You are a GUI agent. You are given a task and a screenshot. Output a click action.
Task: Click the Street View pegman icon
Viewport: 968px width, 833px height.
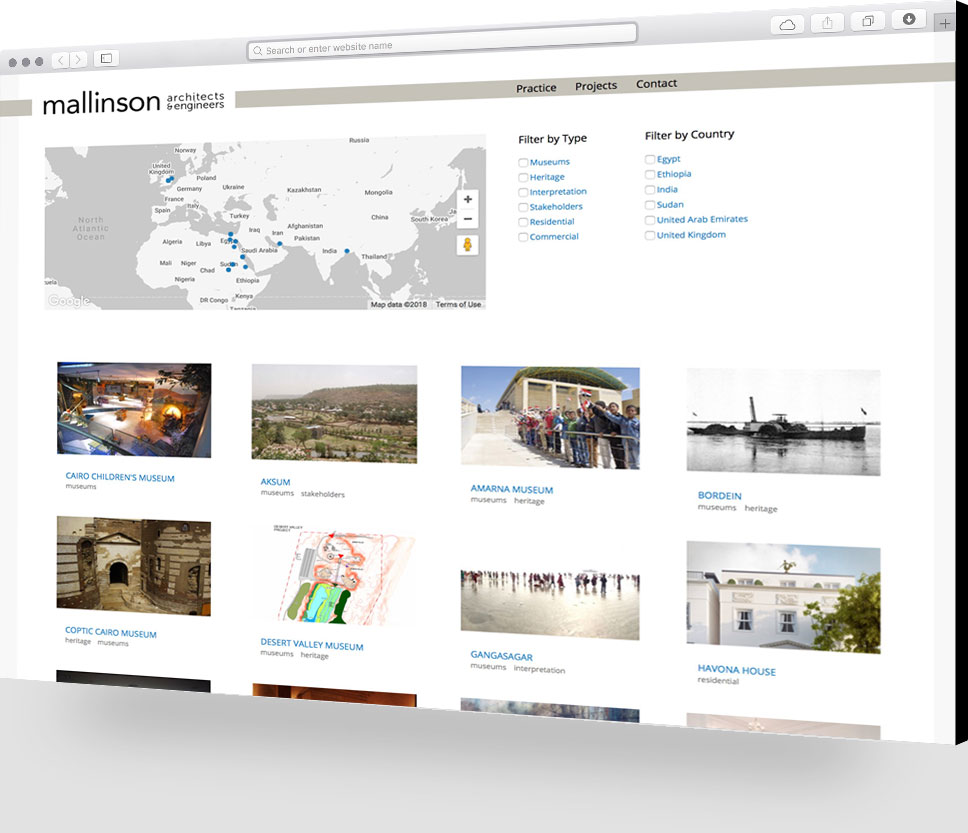tap(468, 246)
